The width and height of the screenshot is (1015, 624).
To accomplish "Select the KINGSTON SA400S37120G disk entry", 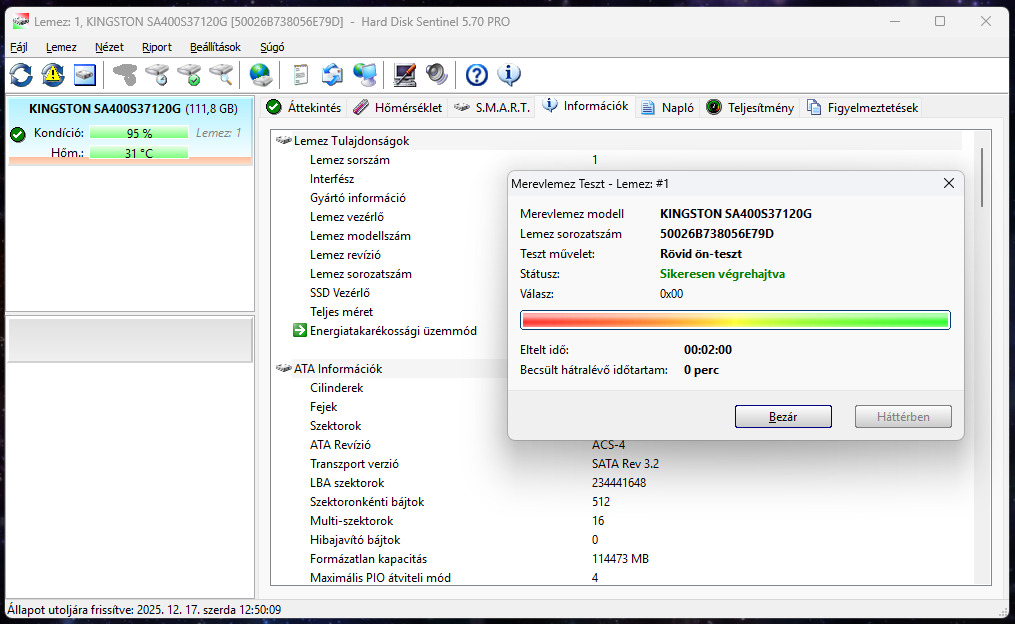I will 129,131.
